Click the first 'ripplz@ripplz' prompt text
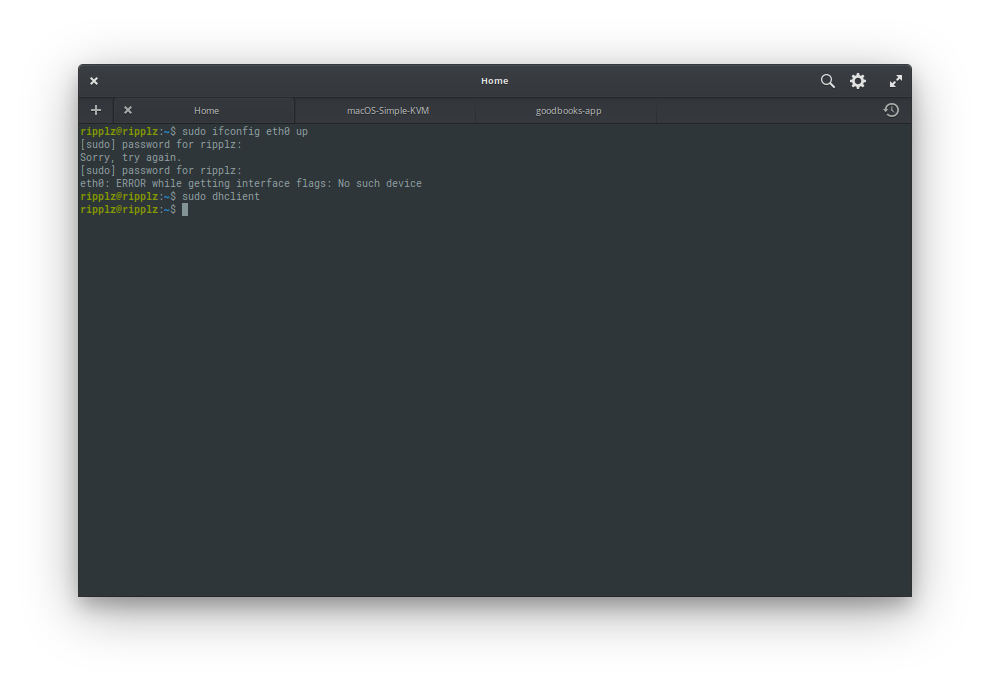Image resolution: width=990 pixels, height=689 pixels. (x=119, y=132)
